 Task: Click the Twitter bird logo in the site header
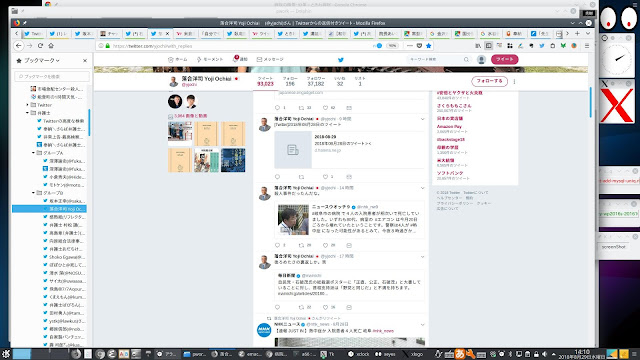click(x=341, y=60)
